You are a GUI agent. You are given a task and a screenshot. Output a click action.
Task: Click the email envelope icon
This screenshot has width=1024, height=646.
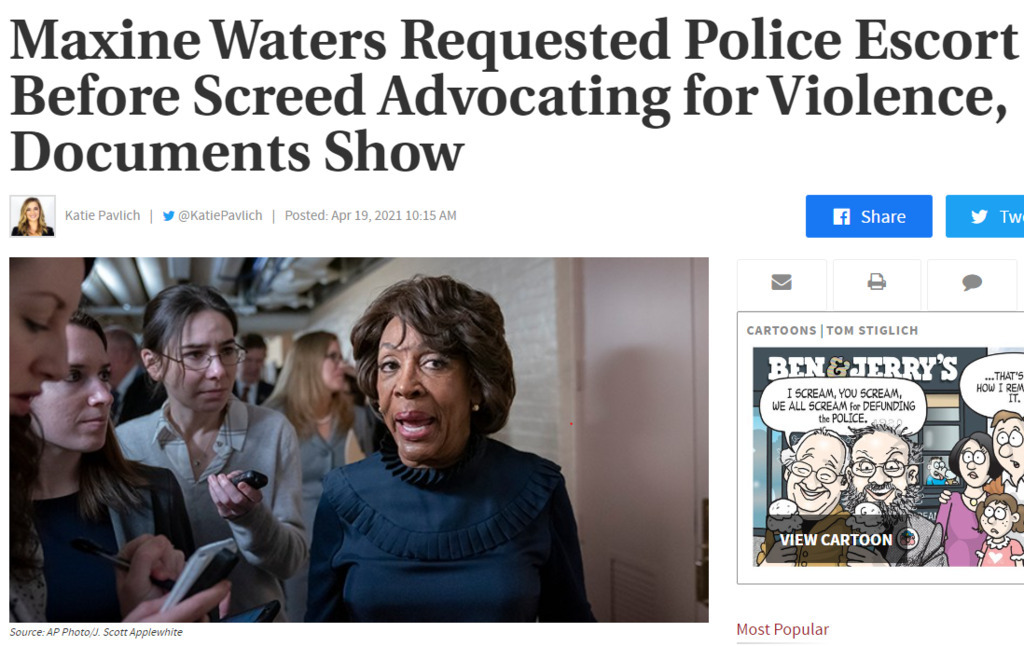(x=781, y=282)
